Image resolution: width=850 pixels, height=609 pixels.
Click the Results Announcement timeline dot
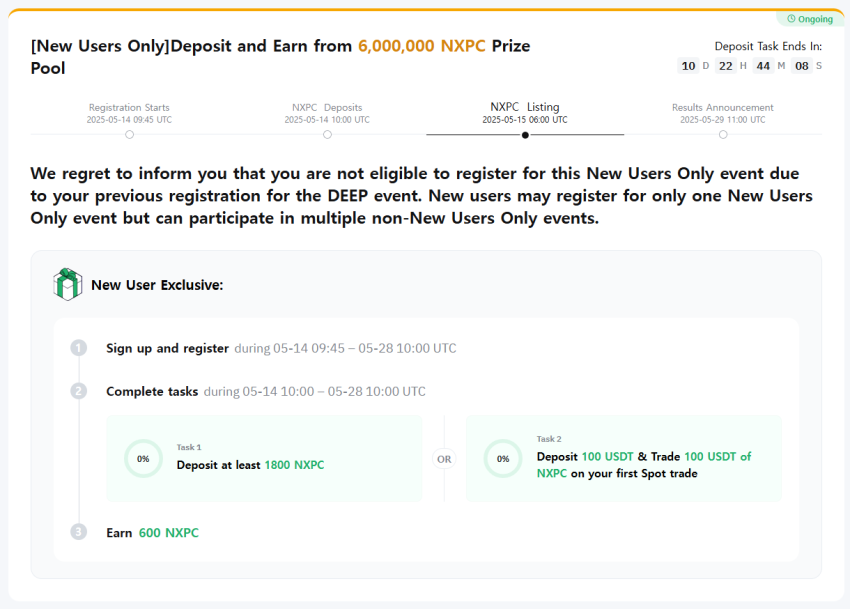pyautogui.click(x=723, y=134)
